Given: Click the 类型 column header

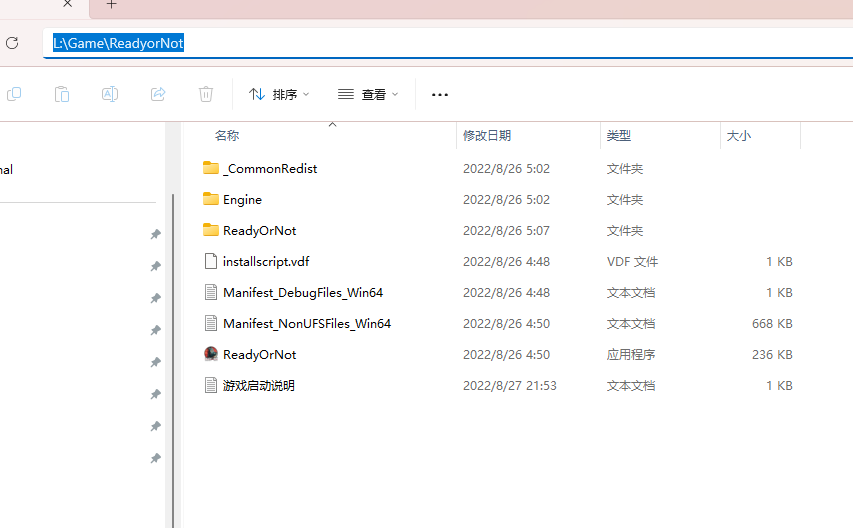Looking at the screenshot, I should pyautogui.click(x=619, y=136).
